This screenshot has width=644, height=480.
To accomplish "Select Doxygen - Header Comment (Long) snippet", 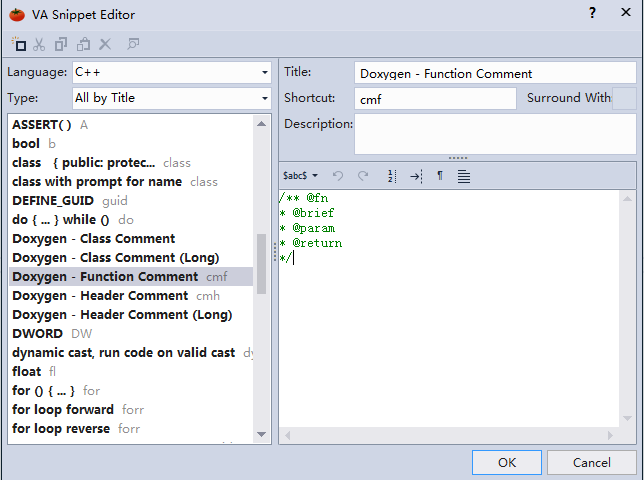I will (x=131, y=315).
